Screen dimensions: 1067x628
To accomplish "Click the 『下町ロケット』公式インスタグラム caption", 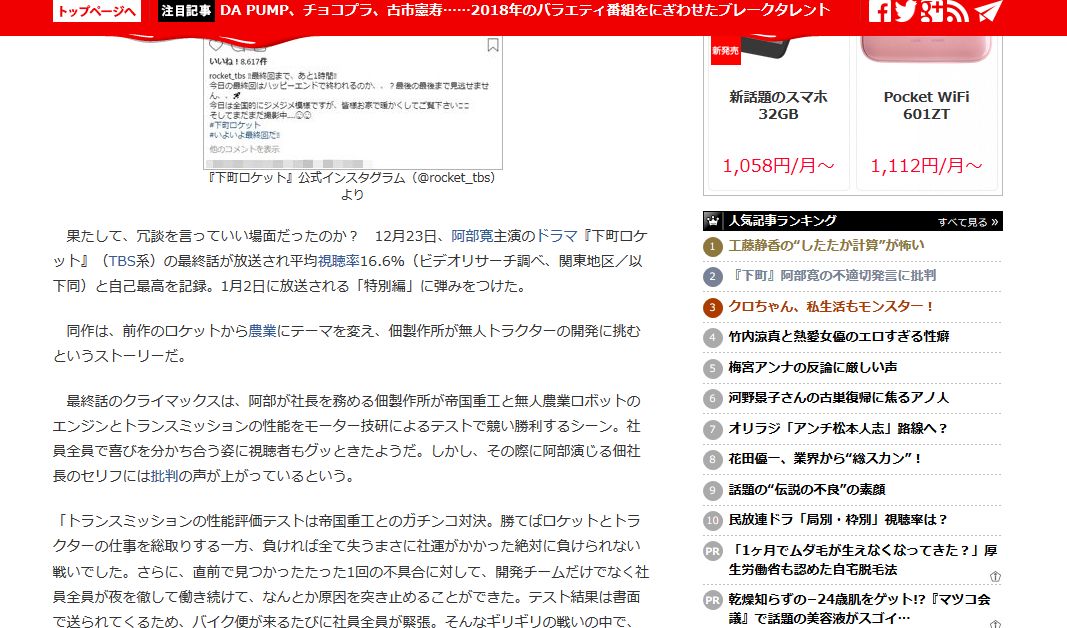I will click(352, 186).
